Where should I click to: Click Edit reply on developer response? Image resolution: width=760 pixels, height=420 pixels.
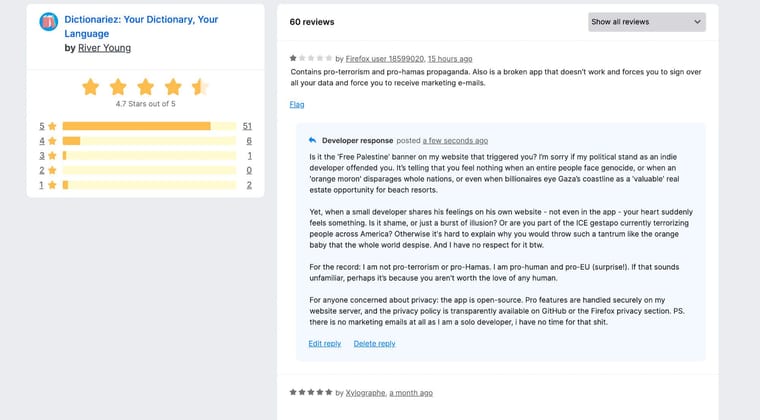324,344
